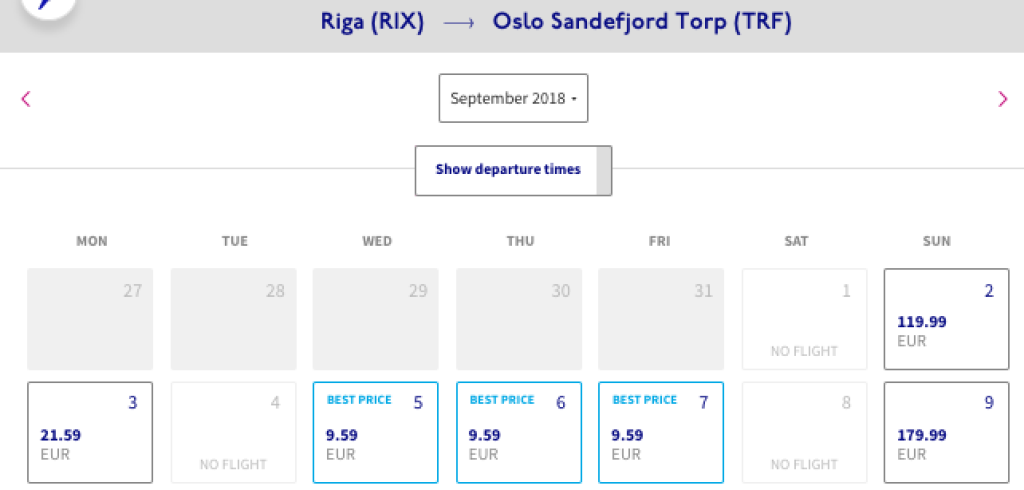
Task: Select September 9 fare 179.99 EUR
Action: 946,432
